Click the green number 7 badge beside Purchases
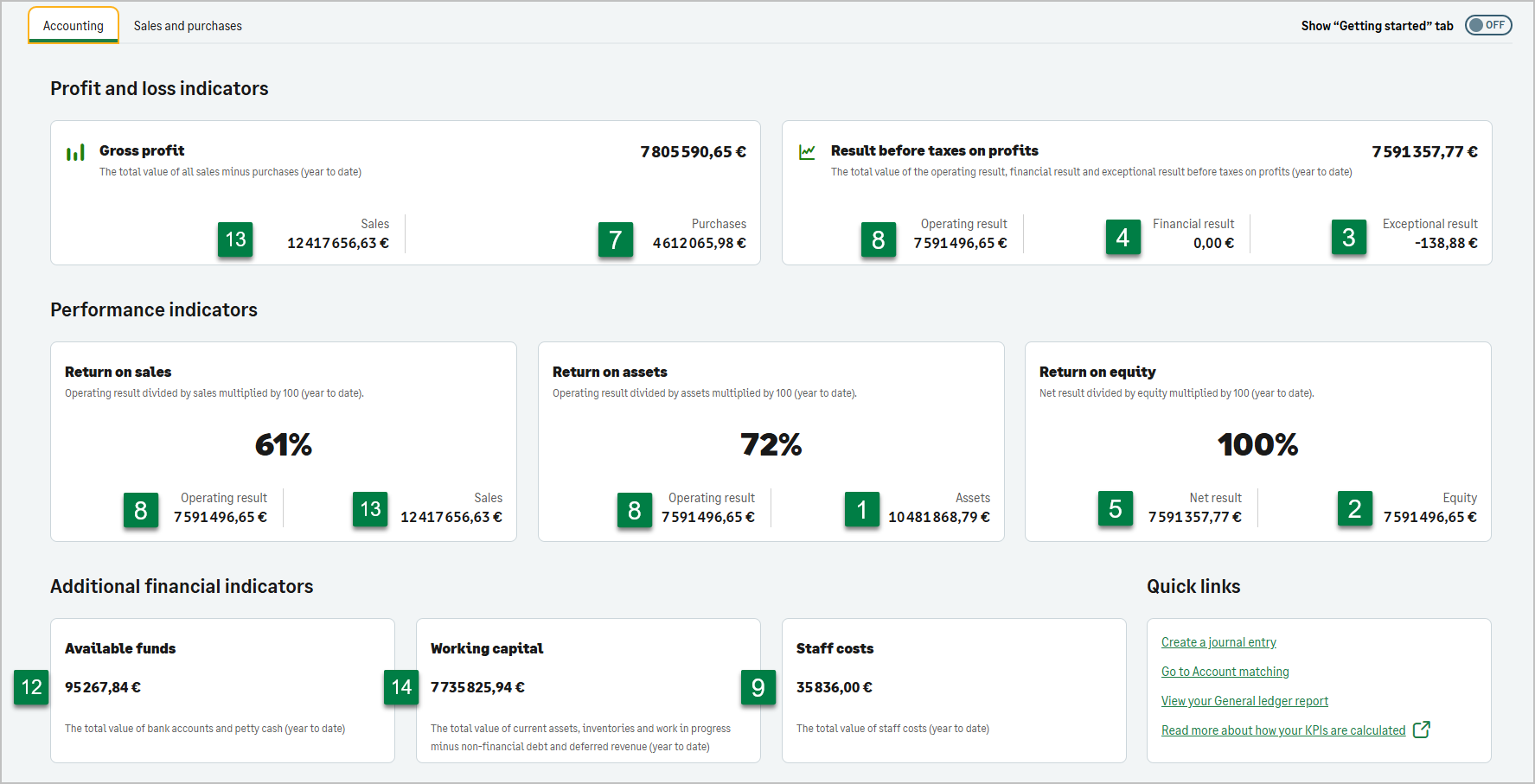Screen dimensions: 1535x784 click(615, 239)
